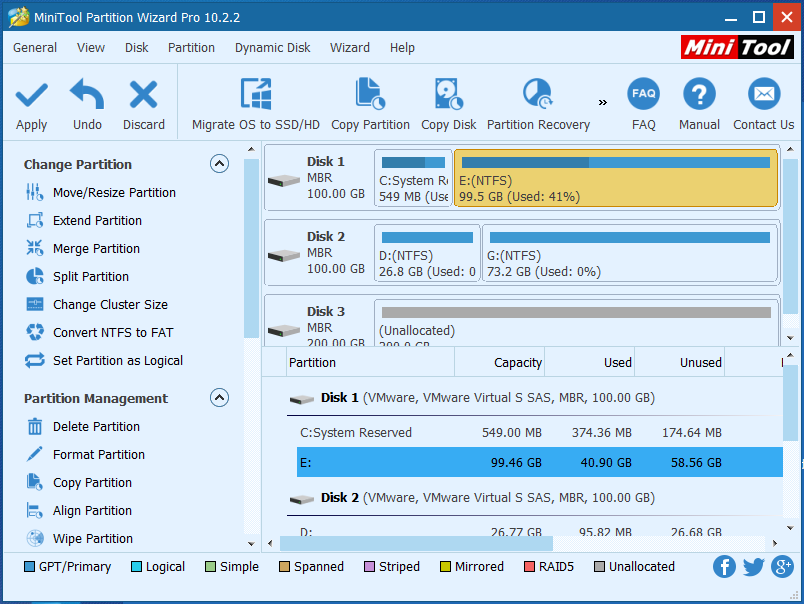Click the Undo arrow icon
Image resolution: width=804 pixels, height=604 pixels.
click(x=87, y=94)
